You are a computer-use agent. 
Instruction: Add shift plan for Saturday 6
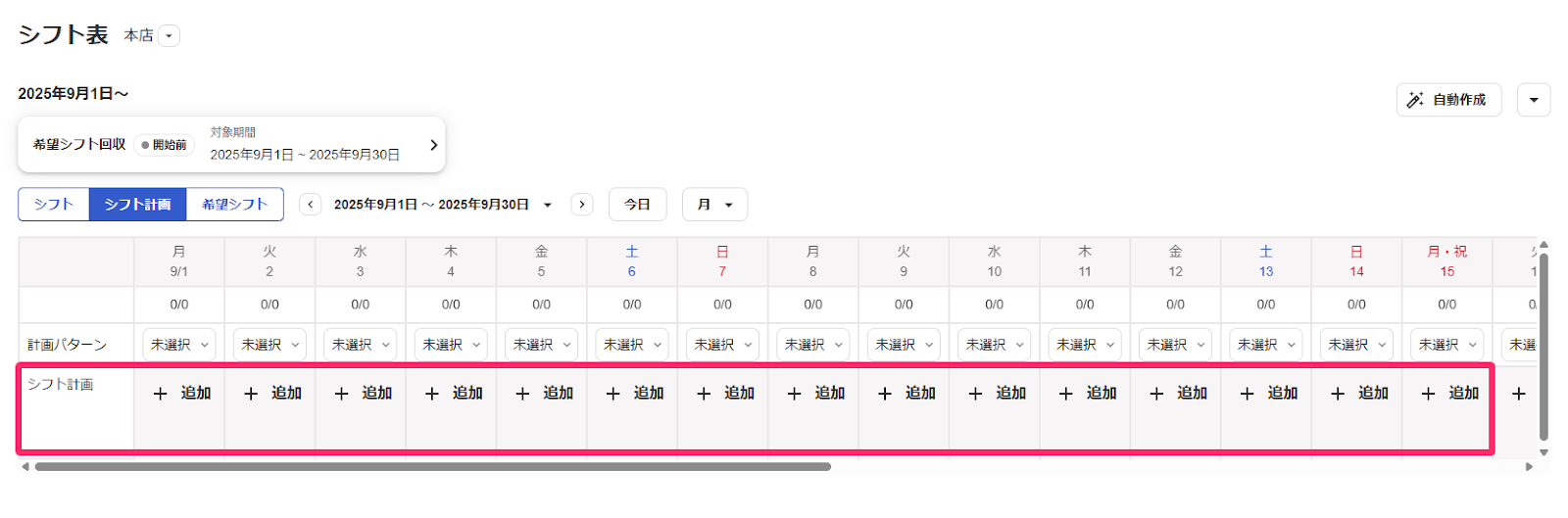pyautogui.click(x=634, y=394)
